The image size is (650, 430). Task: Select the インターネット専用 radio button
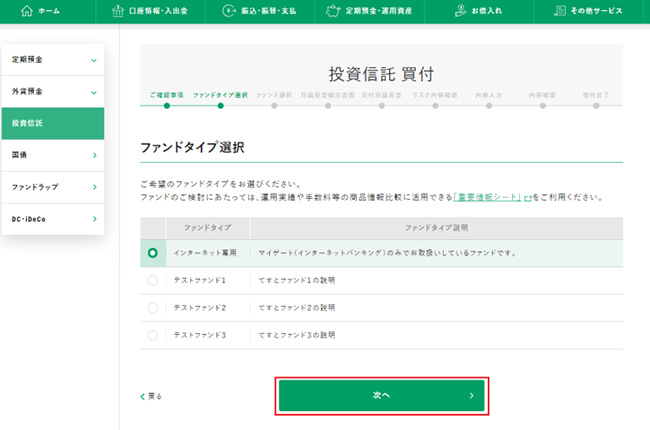(x=153, y=253)
